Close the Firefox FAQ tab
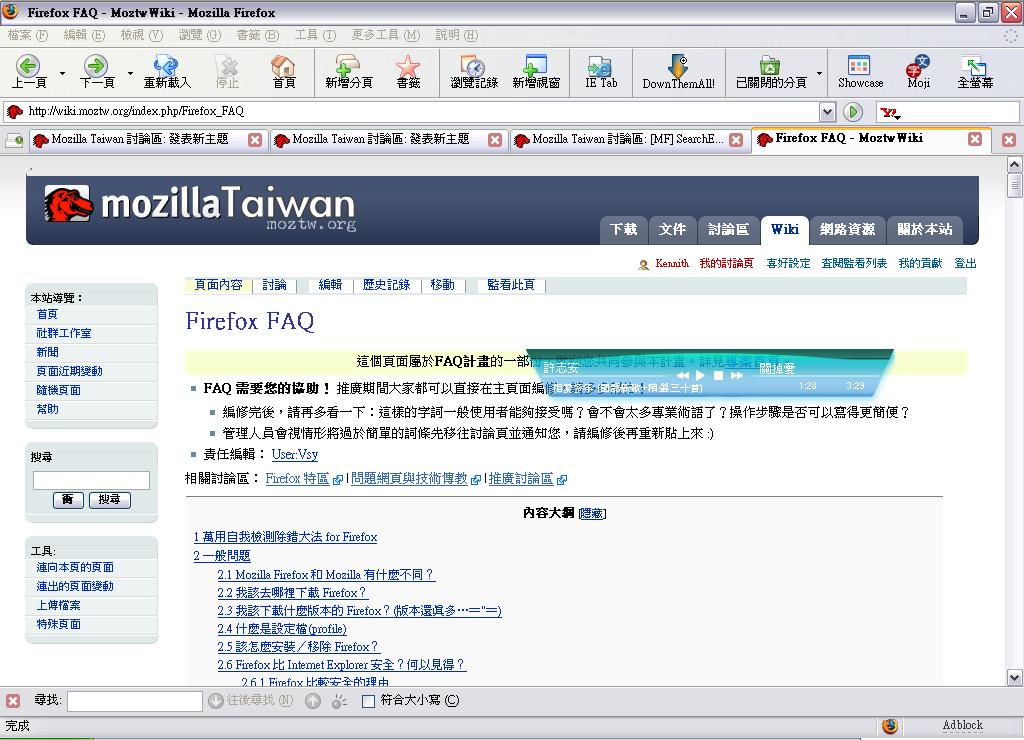The width and height of the screenshot is (1024, 740). (x=975, y=138)
